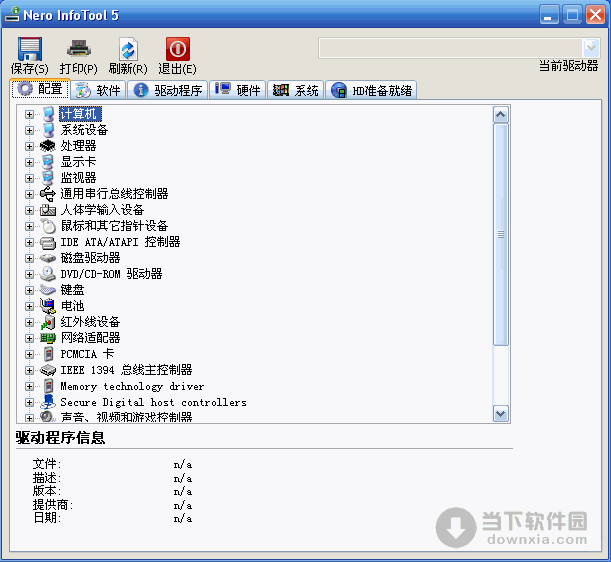611x562 pixels.
Task: Expand the 计算机 tree node
Action: 29,114
